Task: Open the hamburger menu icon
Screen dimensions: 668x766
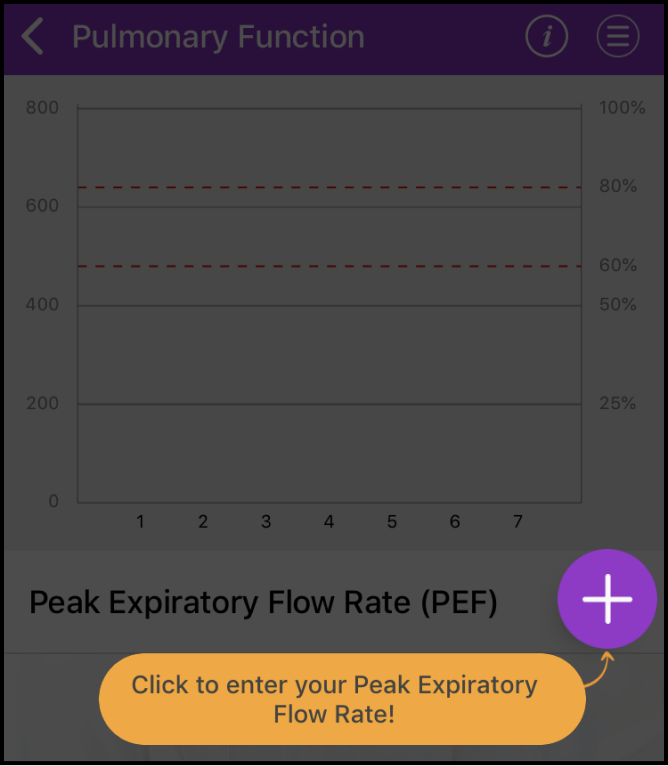Action: [618, 37]
